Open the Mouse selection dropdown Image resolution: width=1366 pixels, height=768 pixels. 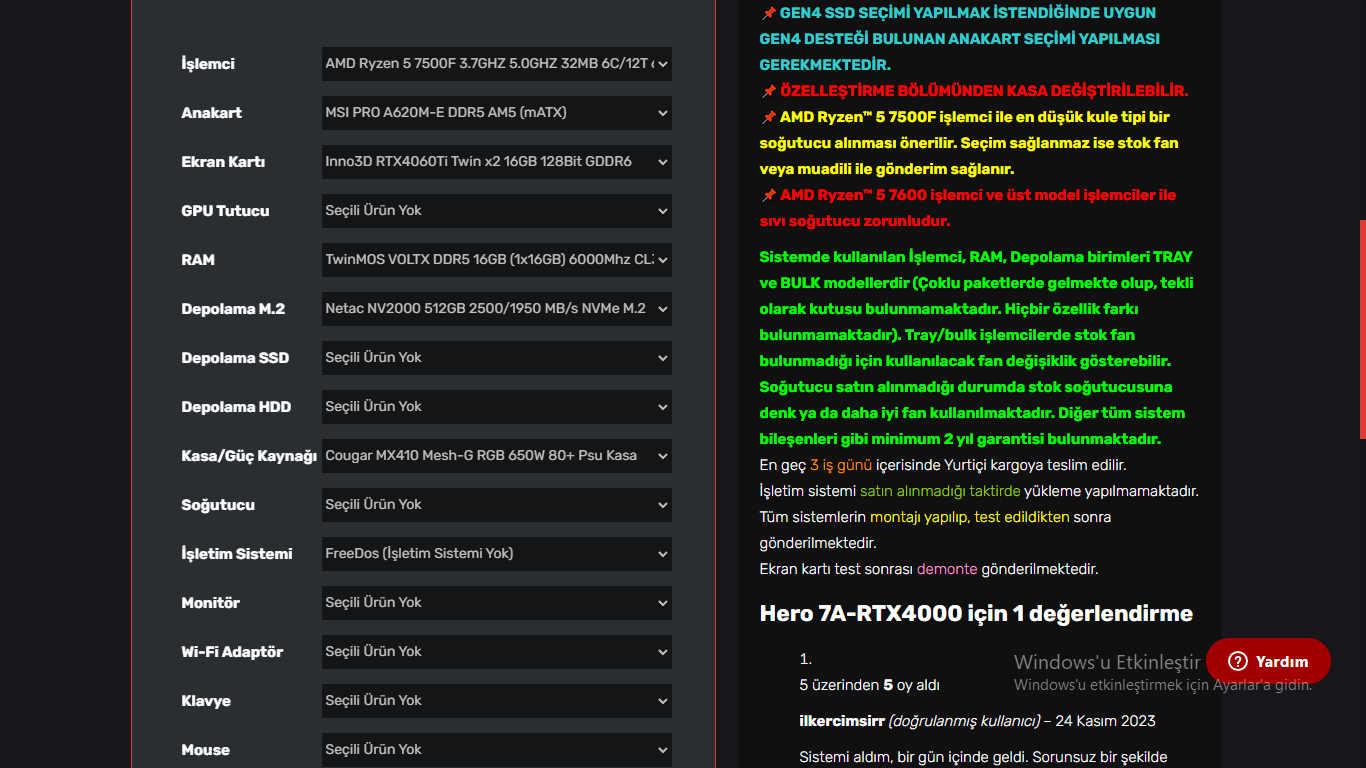[x=497, y=750]
